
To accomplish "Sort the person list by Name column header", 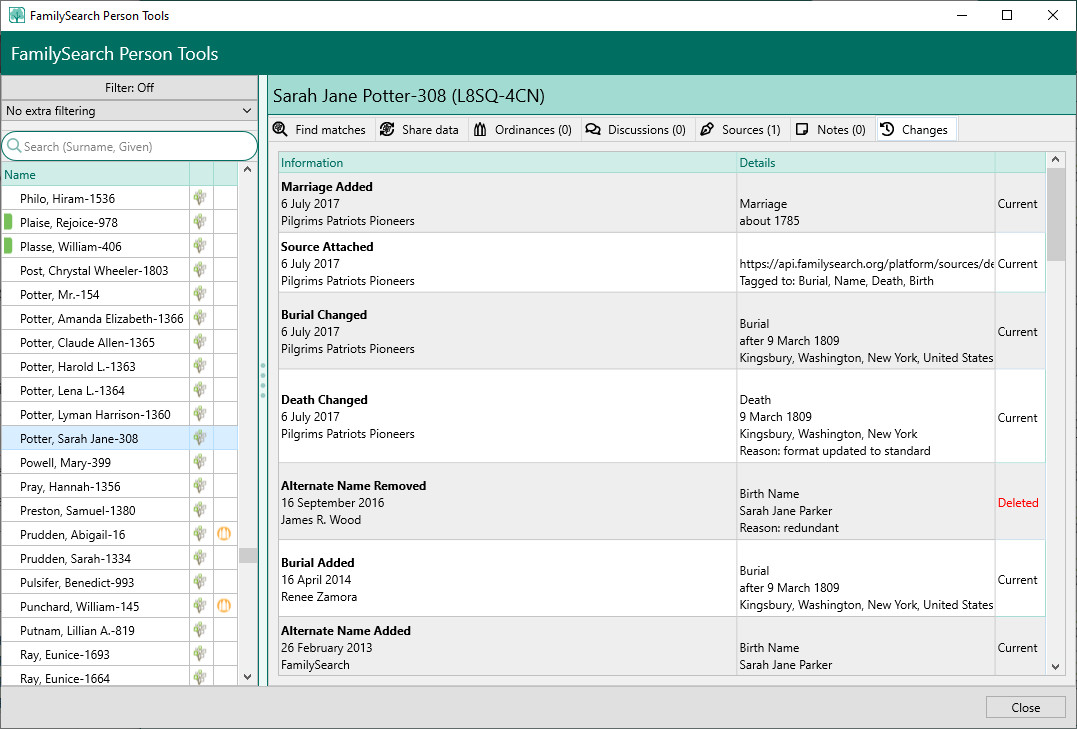I will 95,175.
